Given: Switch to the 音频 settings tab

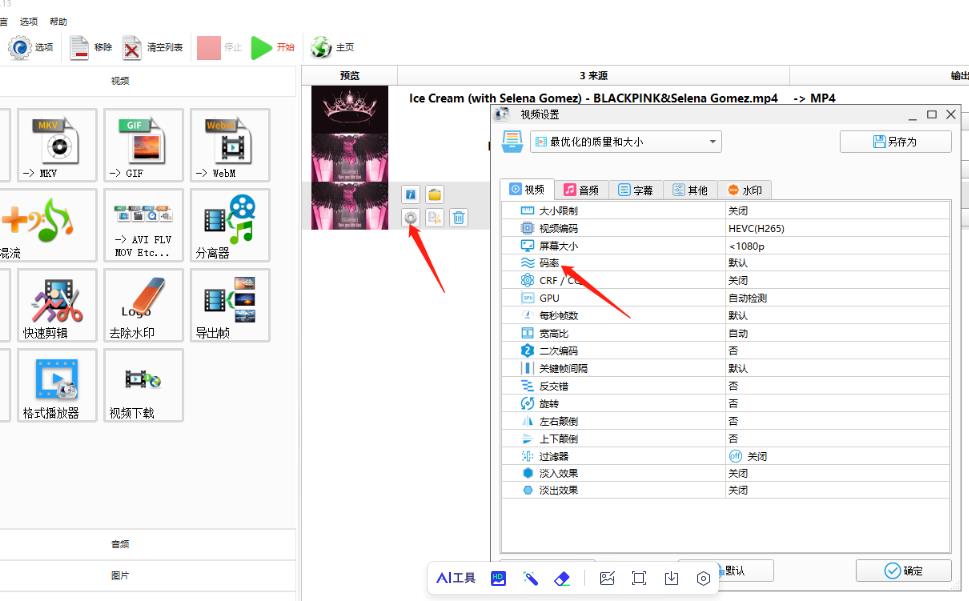Looking at the screenshot, I should (581, 190).
